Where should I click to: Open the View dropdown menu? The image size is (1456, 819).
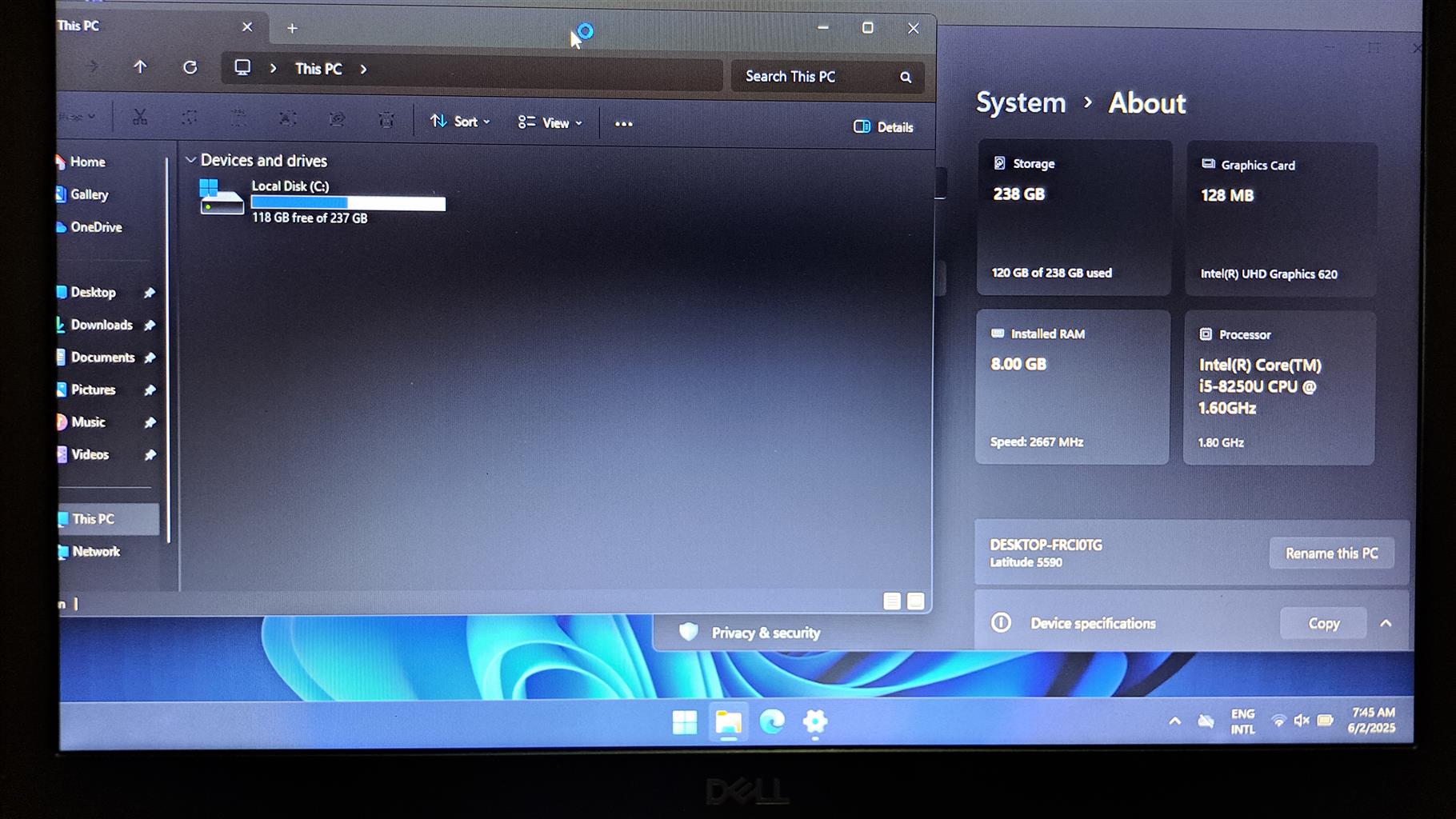point(550,122)
